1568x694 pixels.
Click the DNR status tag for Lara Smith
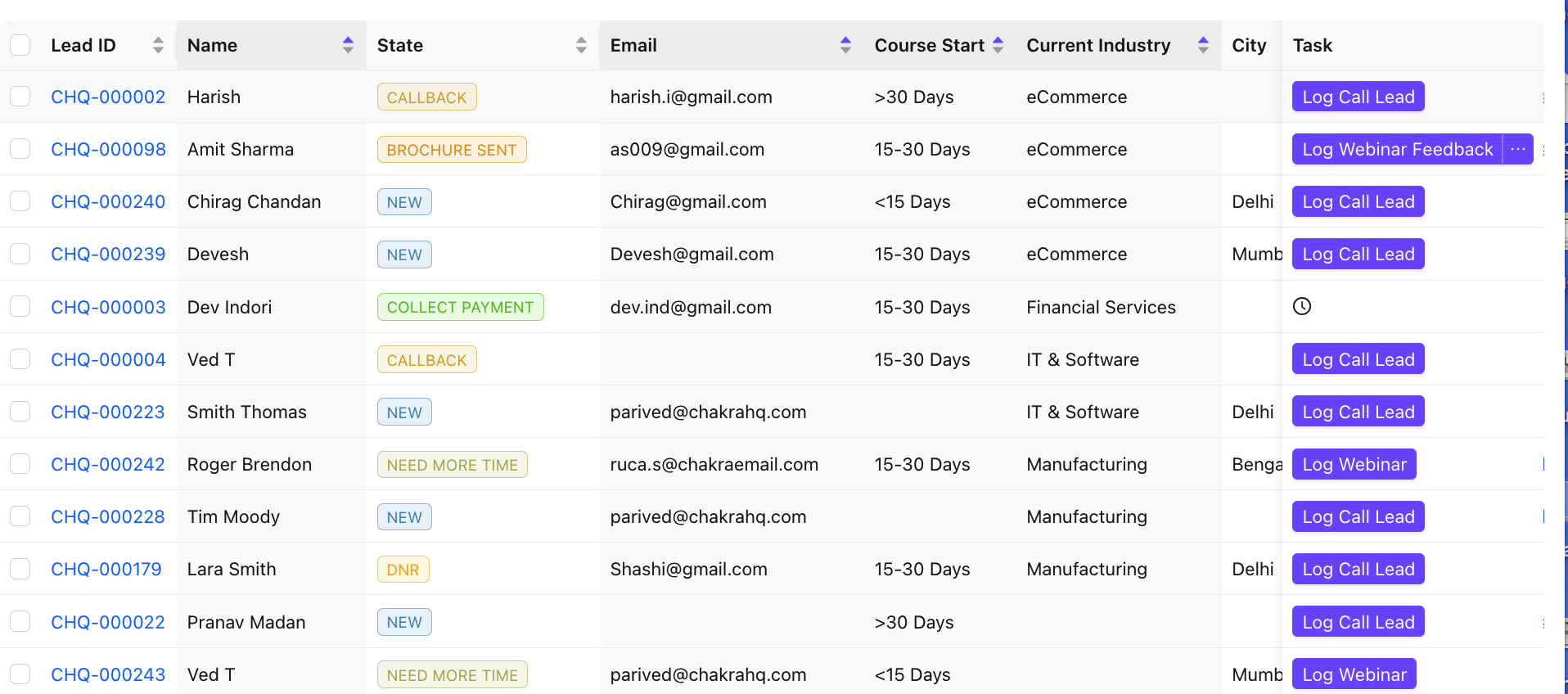pos(403,570)
